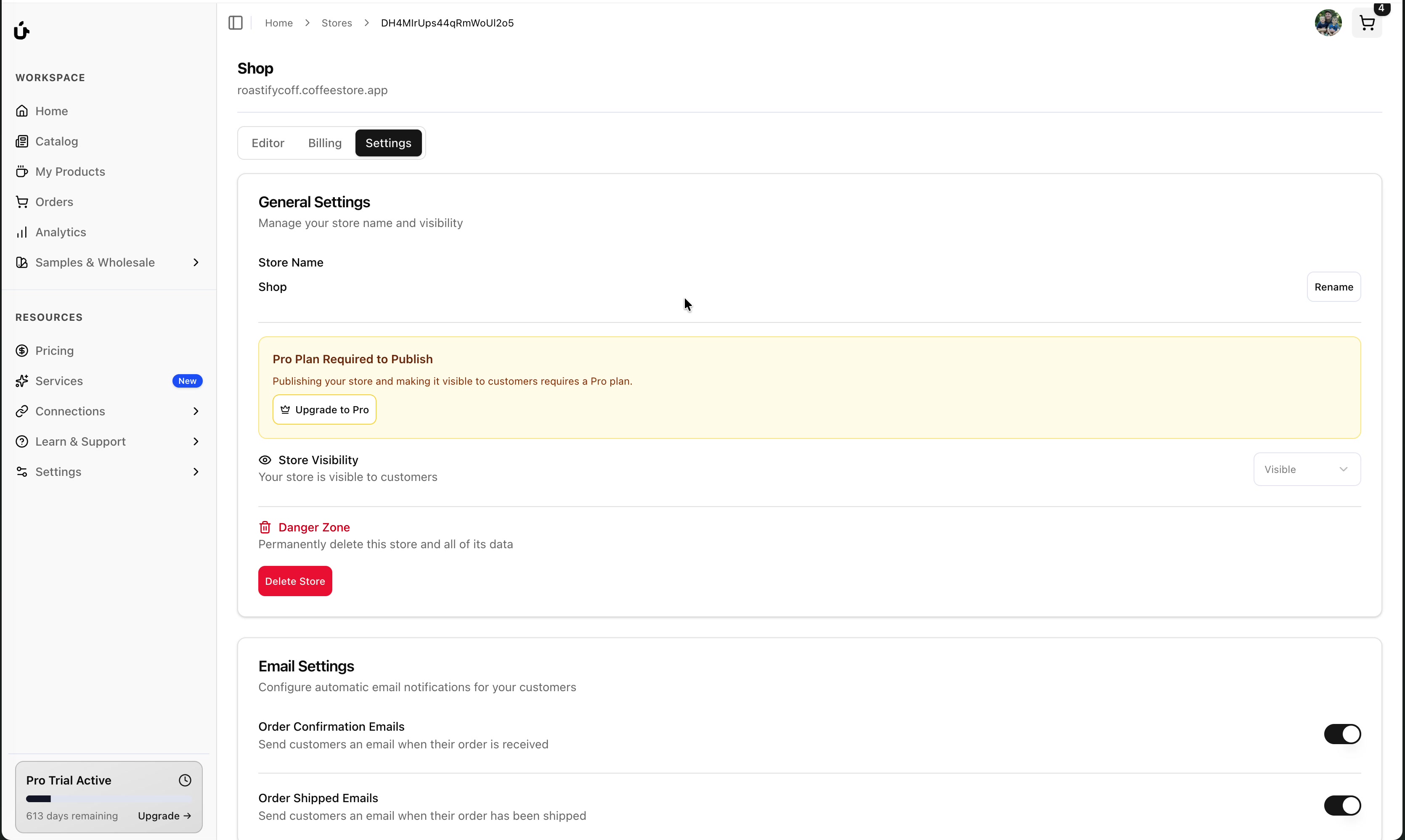Click the red Delete Store button

point(295,581)
